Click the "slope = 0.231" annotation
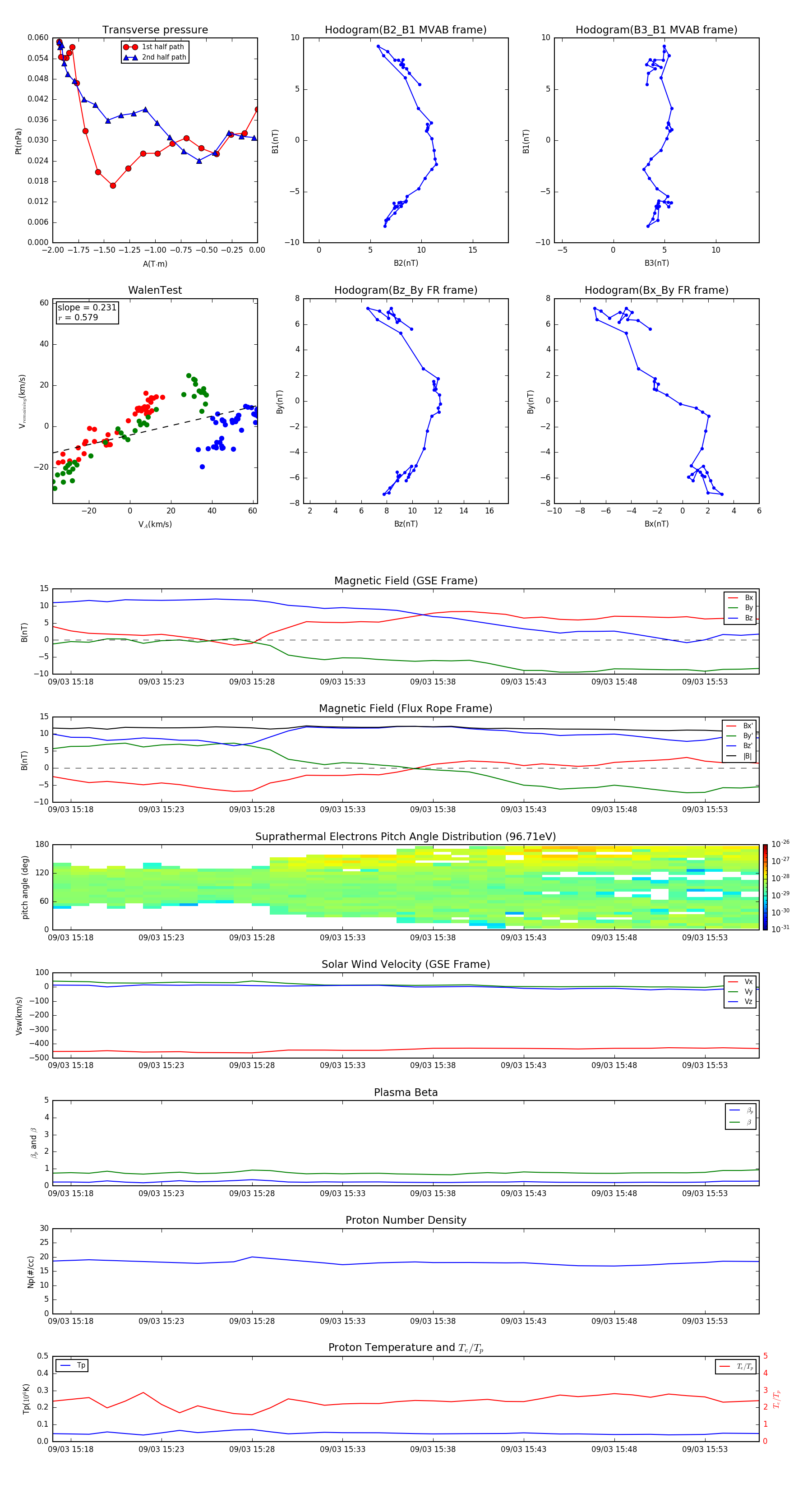This screenshot has width=812, height=1489. click(87, 308)
